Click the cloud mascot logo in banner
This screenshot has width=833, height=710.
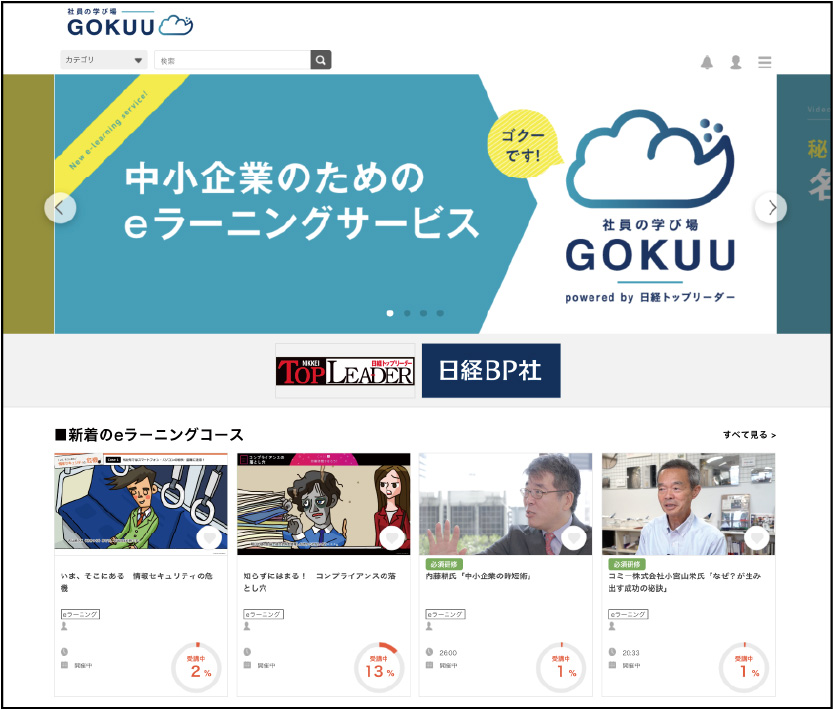(x=650, y=159)
